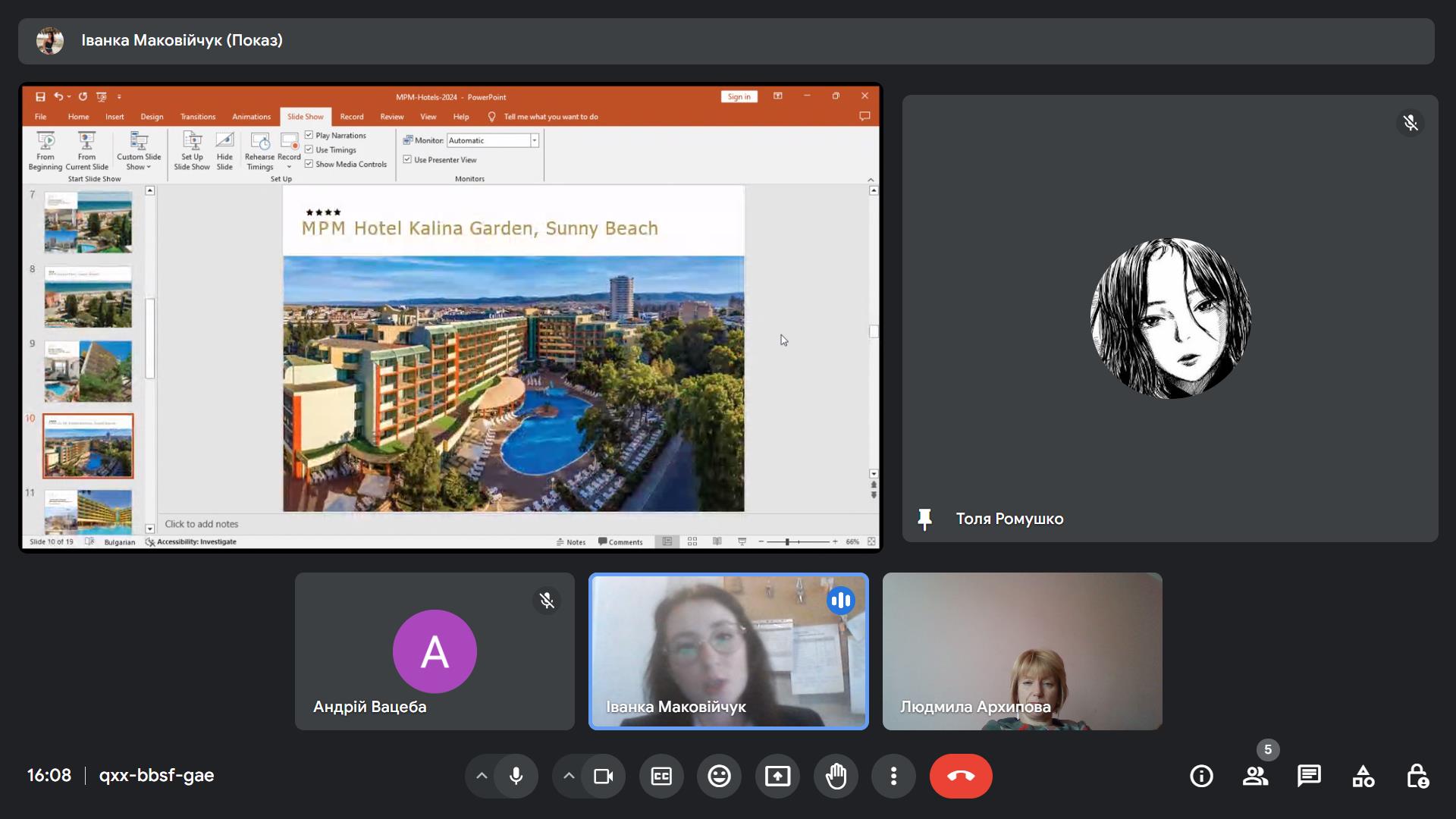This screenshot has width=1456, height=819.
Task: Send a reaction emoji
Action: [x=719, y=776]
